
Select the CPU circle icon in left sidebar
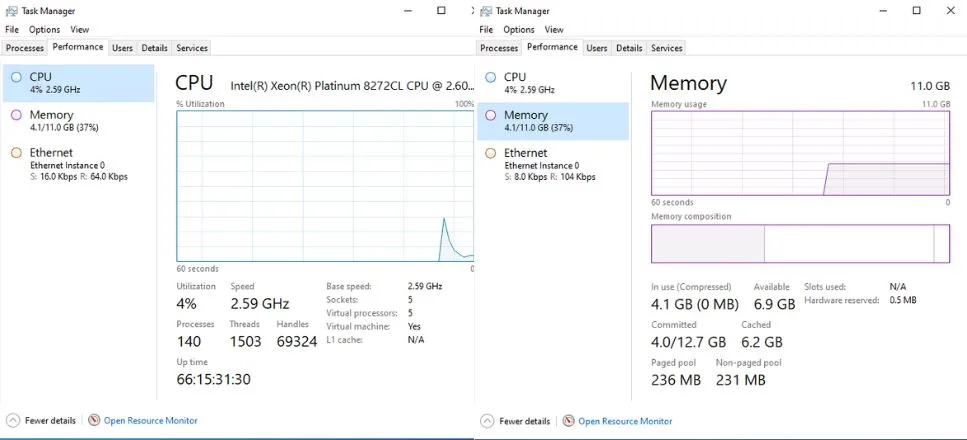(17, 77)
